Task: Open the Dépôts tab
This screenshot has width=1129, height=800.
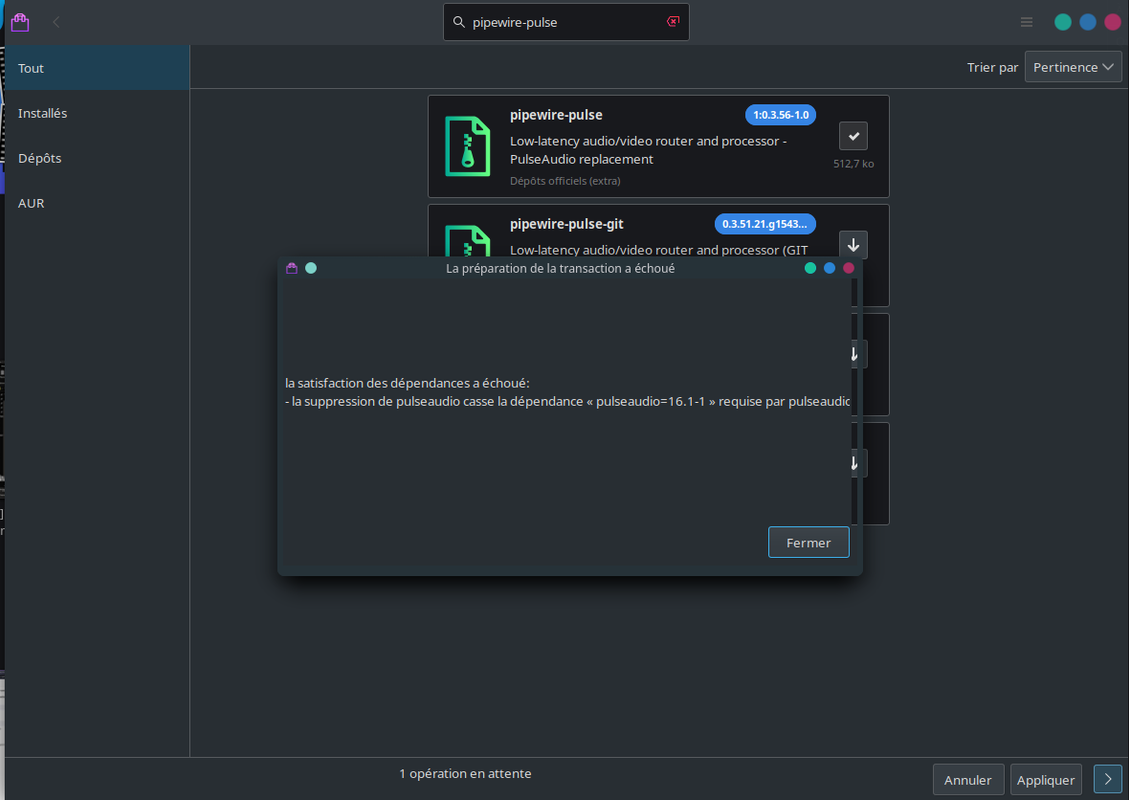Action: point(97,158)
